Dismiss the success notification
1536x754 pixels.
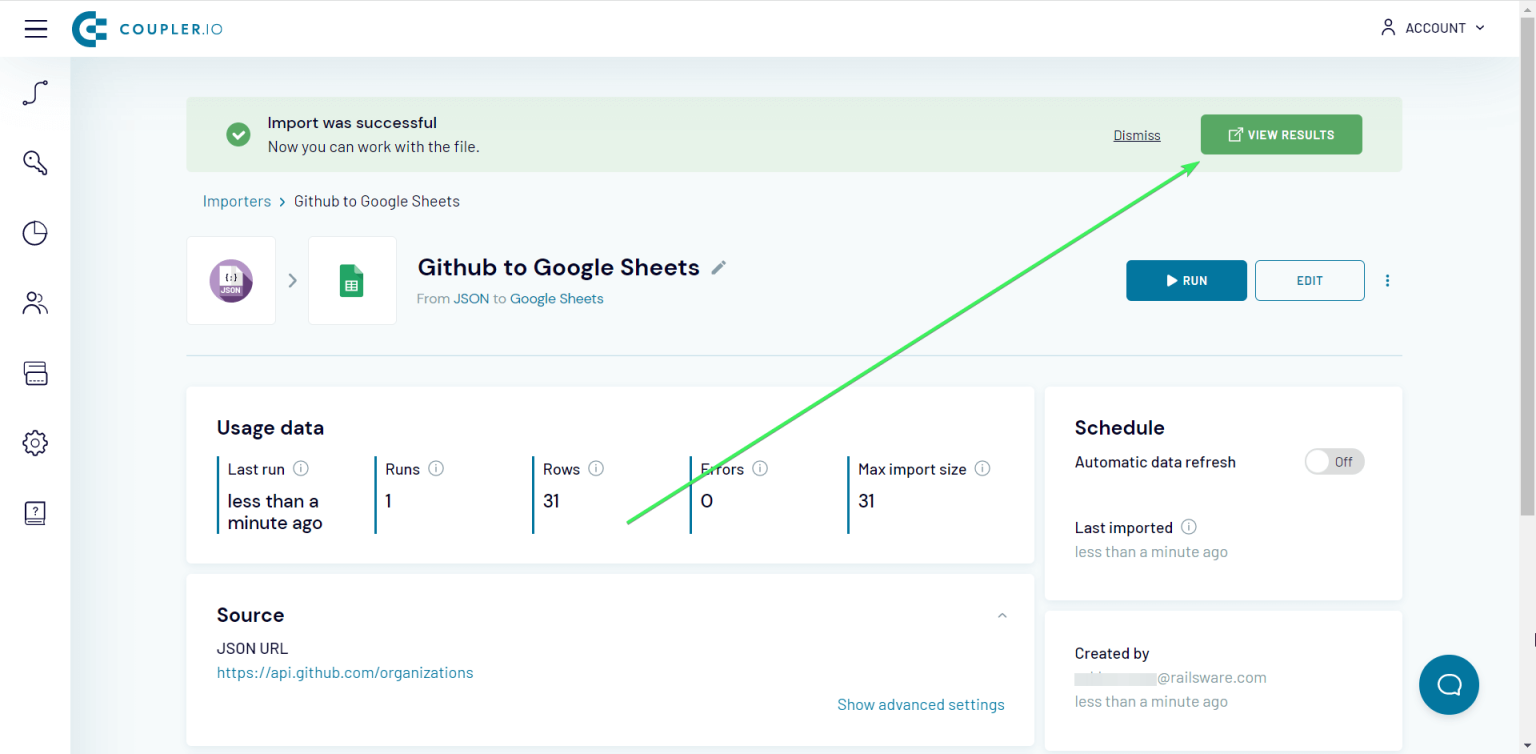1136,135
